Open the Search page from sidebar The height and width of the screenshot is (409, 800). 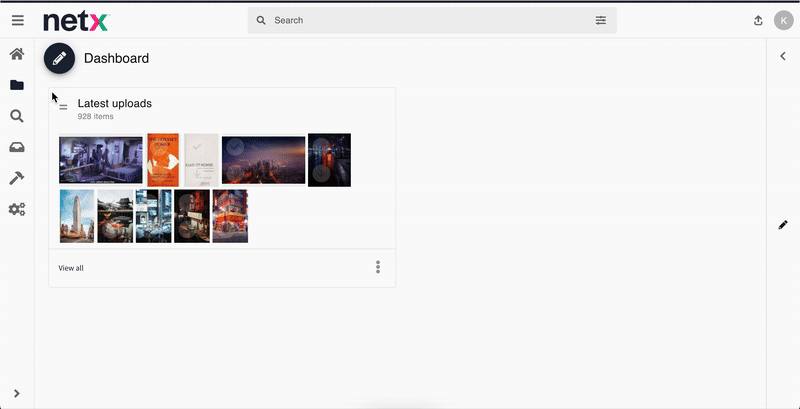click(17, 116)
